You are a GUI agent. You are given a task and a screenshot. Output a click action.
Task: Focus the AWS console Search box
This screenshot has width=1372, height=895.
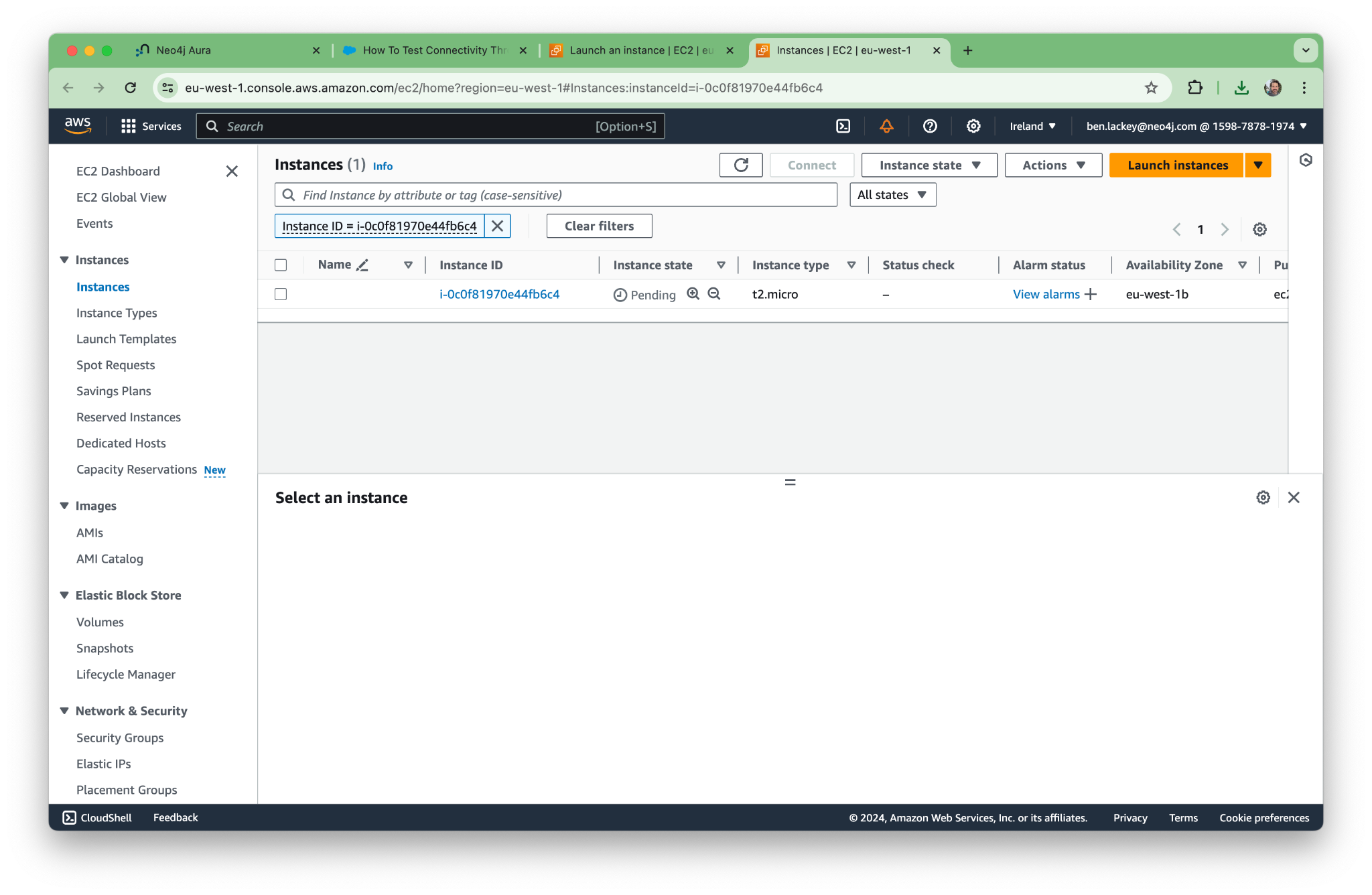point(430,126)
